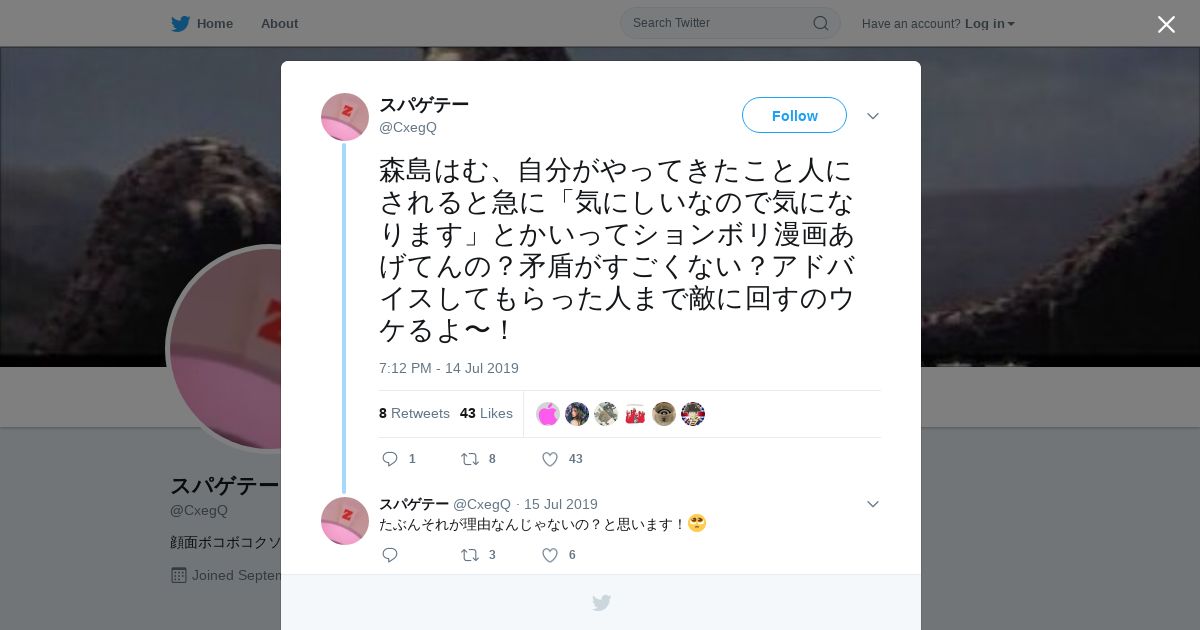Open the pink apple liker avatar

(548, 414)
